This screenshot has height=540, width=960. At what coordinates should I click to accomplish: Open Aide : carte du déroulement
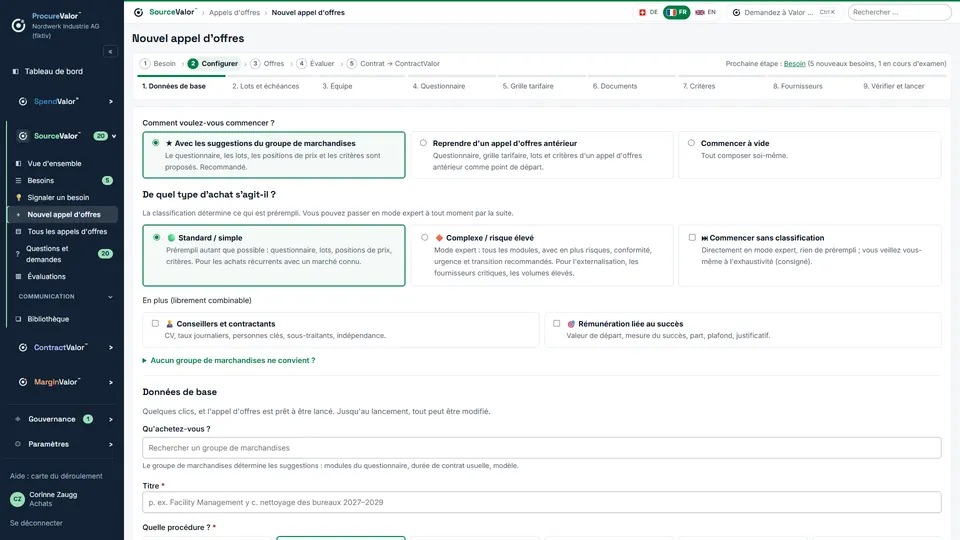click(56, 476)
